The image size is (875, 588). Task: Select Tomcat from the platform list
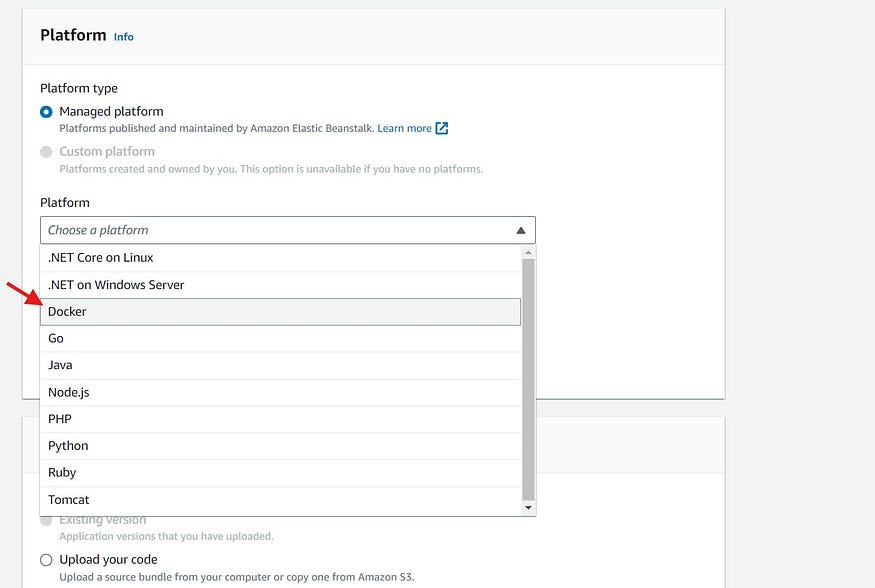[280, 500]
